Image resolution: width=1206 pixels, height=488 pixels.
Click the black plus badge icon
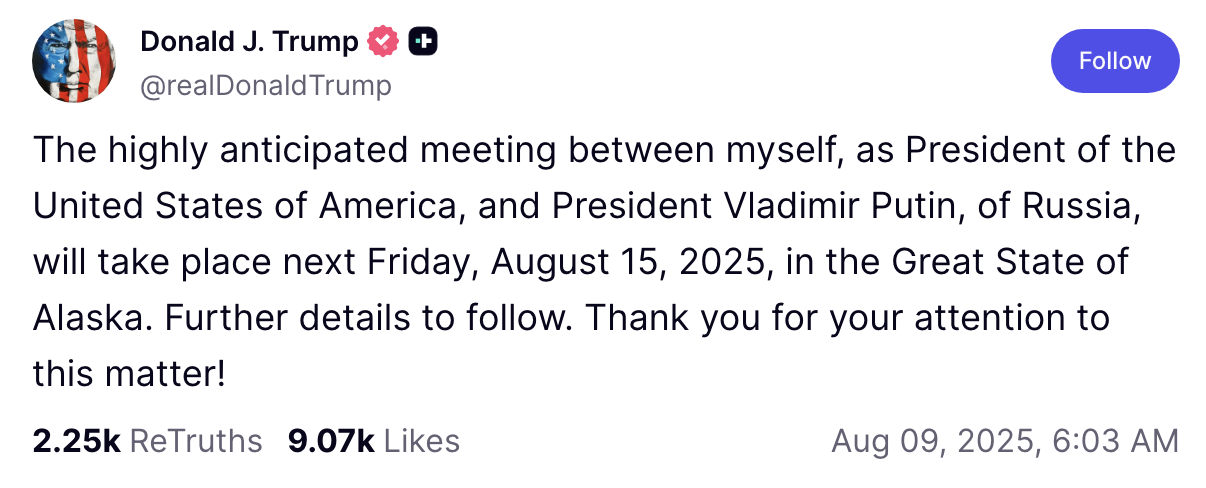tap(424, 42)
